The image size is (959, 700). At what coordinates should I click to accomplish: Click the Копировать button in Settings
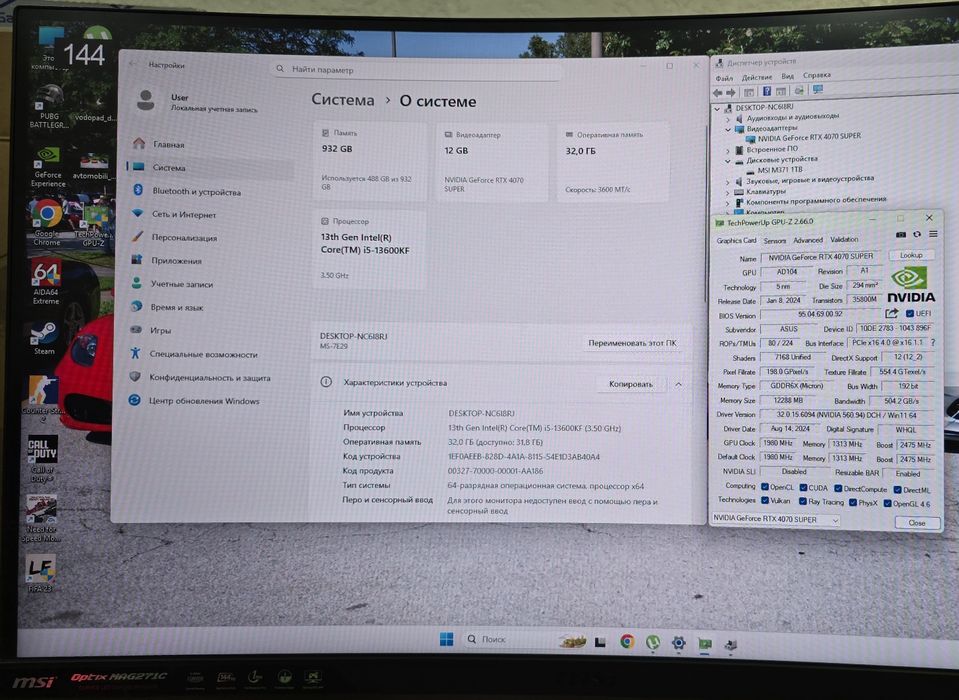click(630, 384)
